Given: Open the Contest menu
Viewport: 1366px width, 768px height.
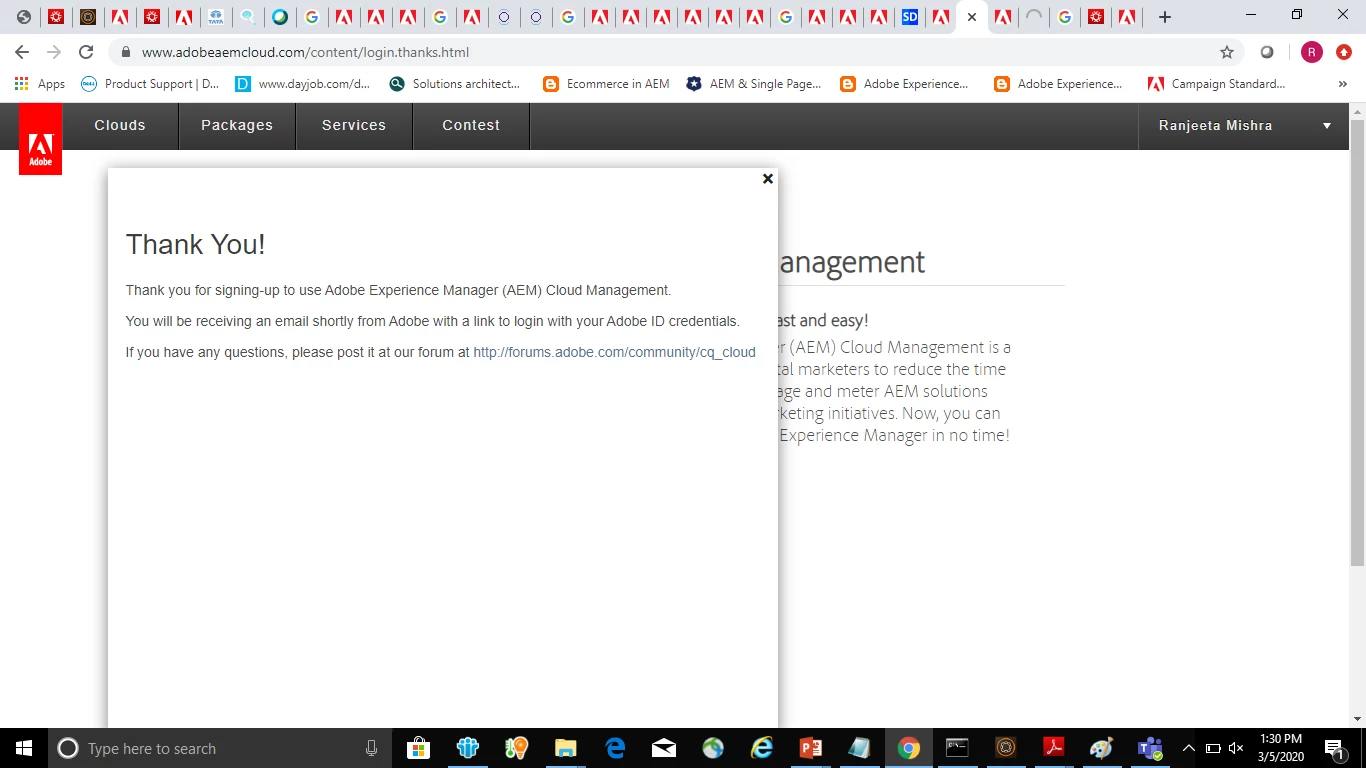Looking at the screenshot, I should [471, 125].
